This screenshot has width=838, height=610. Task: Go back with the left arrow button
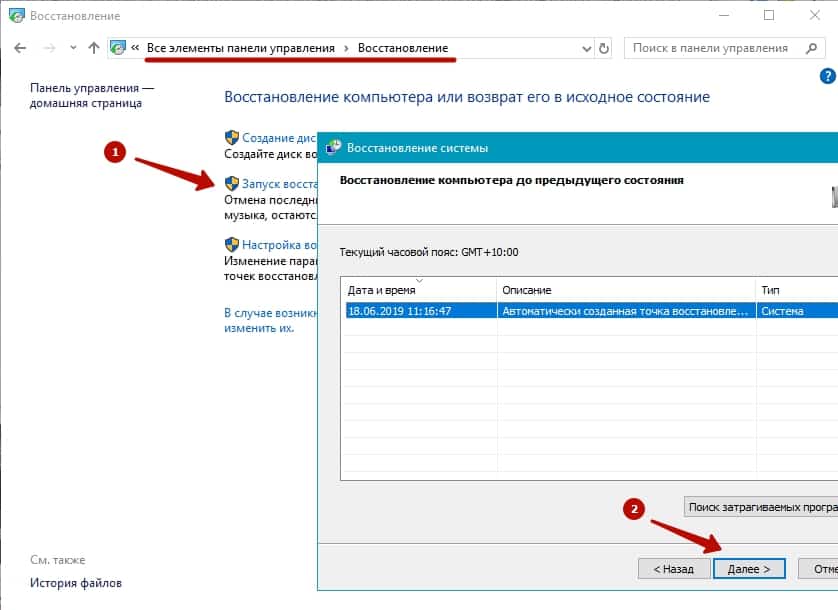coord(20,48)
